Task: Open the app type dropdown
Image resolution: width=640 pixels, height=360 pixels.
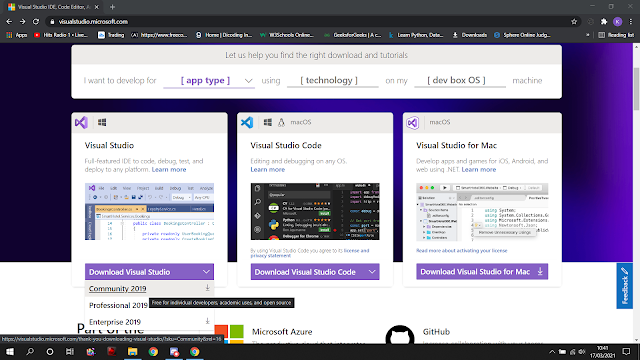Action: (209, 80)
